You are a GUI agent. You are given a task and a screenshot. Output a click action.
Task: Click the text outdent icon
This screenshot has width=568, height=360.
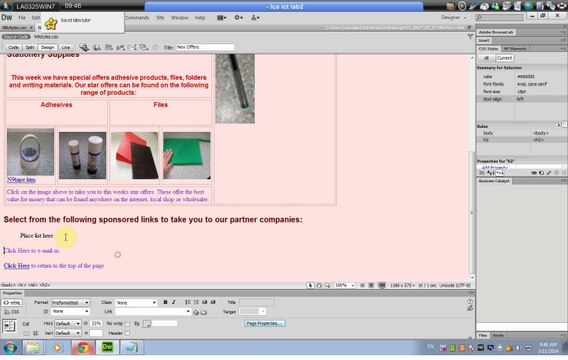[205, 302]
